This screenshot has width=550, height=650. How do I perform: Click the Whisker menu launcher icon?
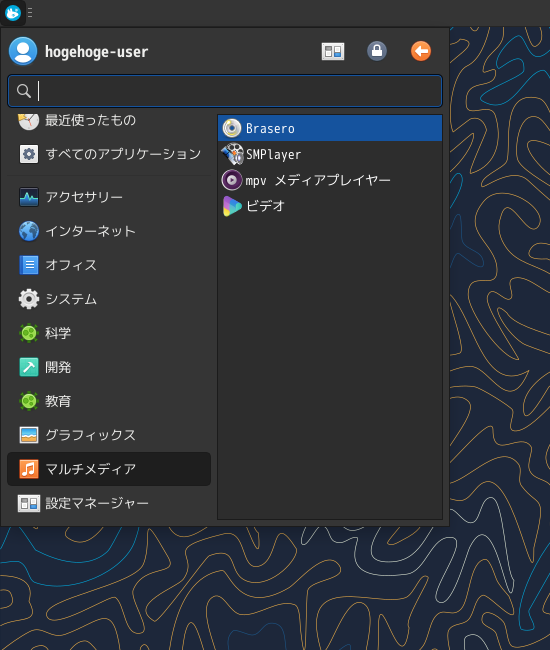click(x=13, y=13)
